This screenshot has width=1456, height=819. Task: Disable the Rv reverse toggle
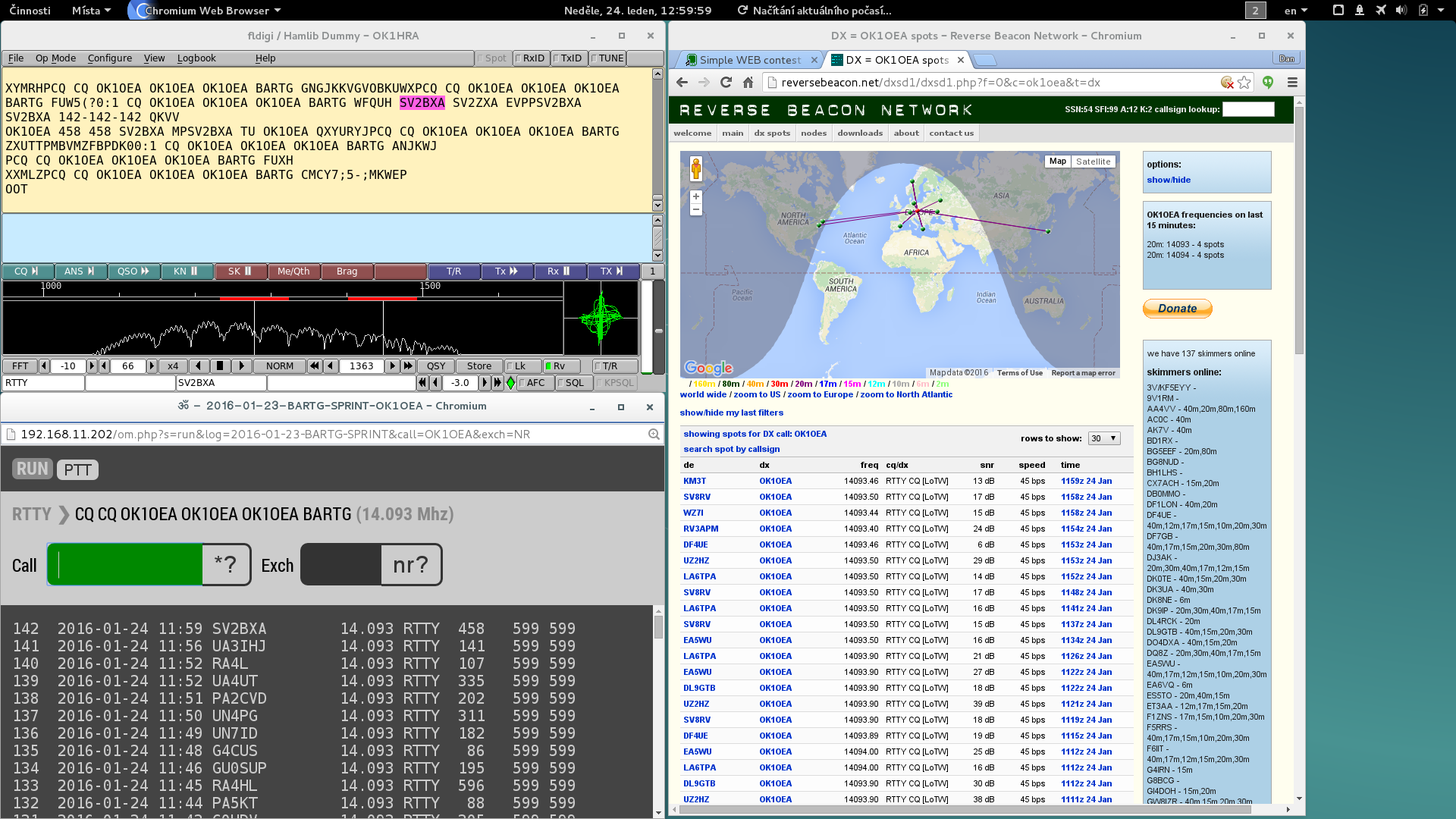coord(561,366)
